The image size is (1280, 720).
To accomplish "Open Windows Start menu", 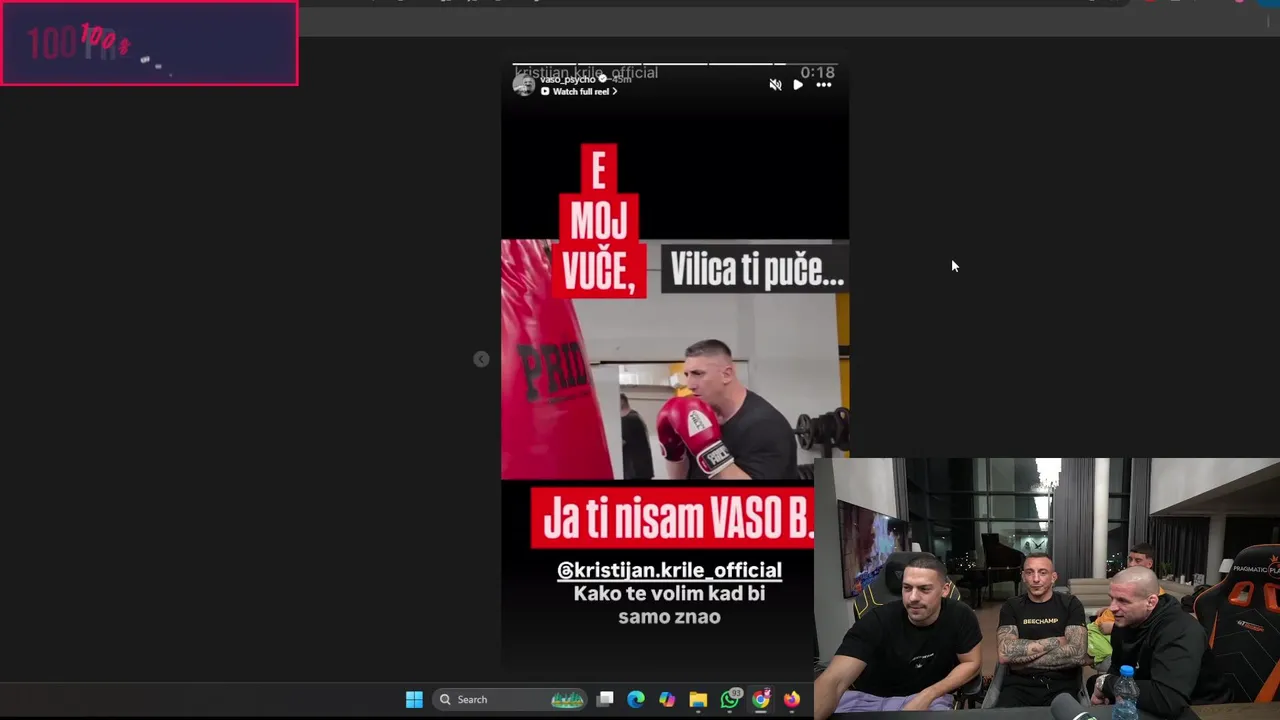I will tap(414, 699).
